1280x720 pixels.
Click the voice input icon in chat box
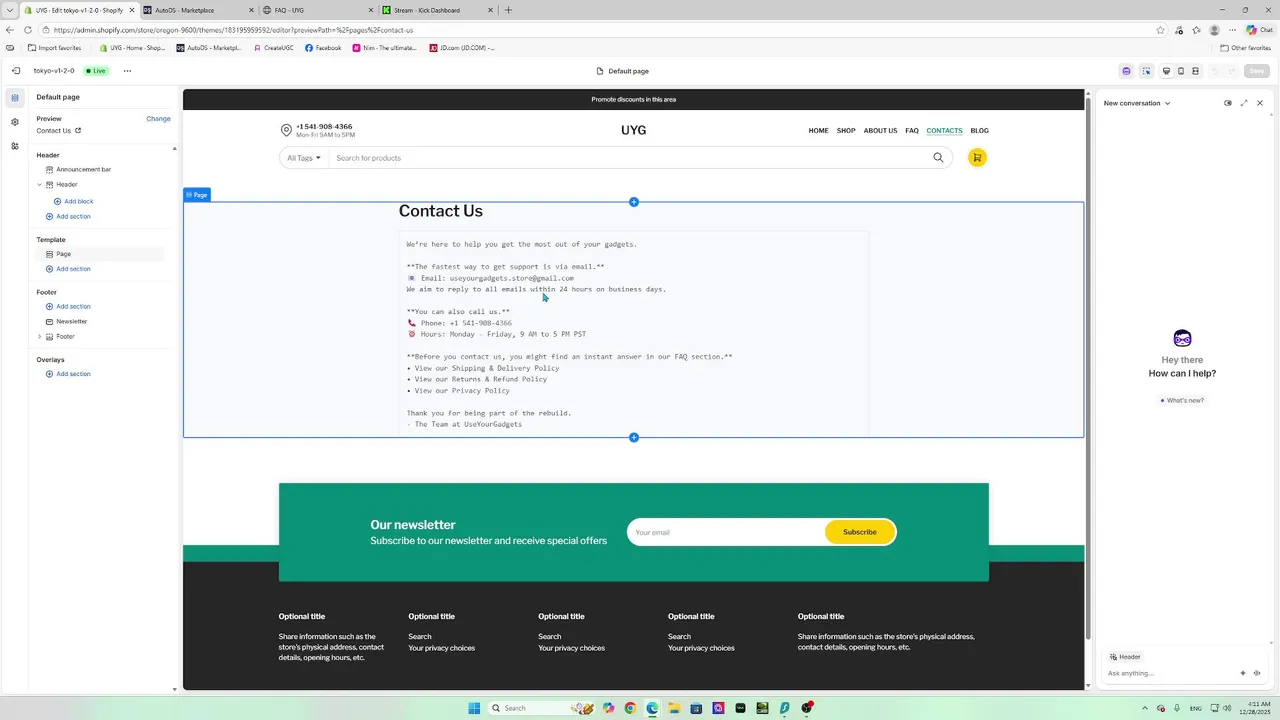(x=1257, y=673)
